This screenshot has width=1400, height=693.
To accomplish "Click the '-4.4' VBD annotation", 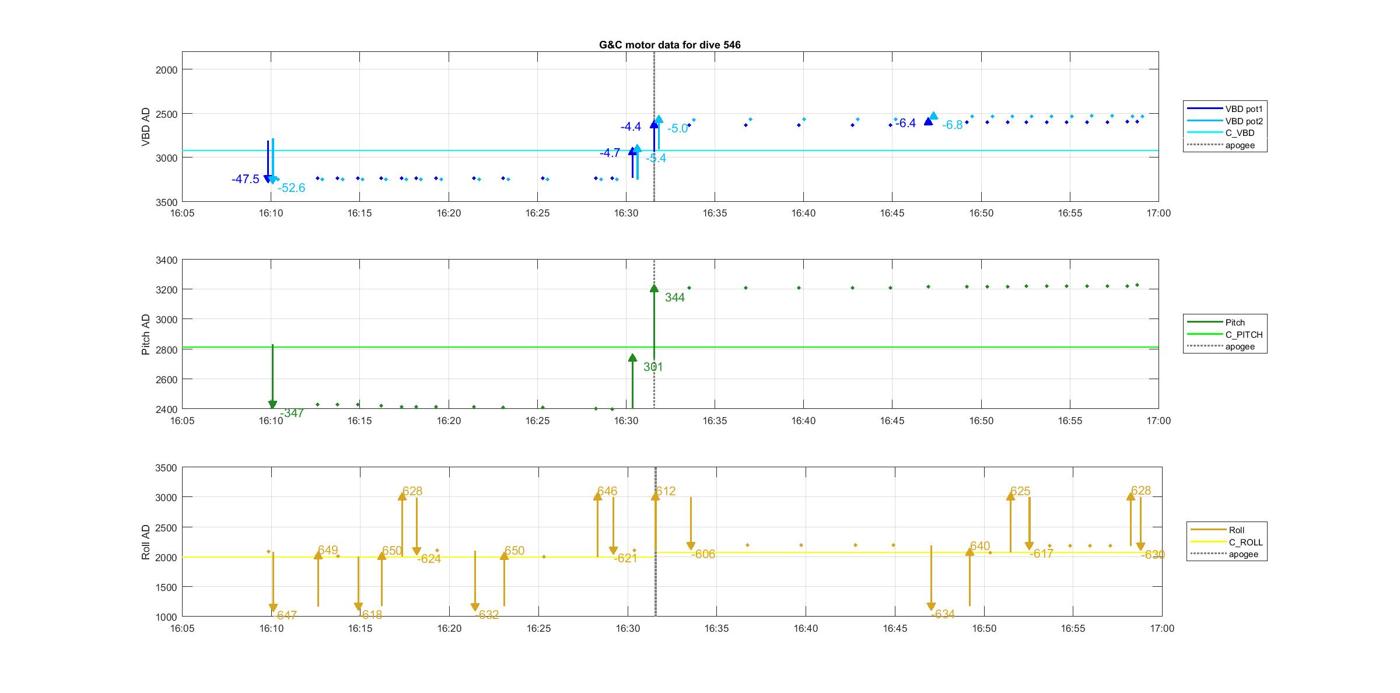I will point(631,127).
